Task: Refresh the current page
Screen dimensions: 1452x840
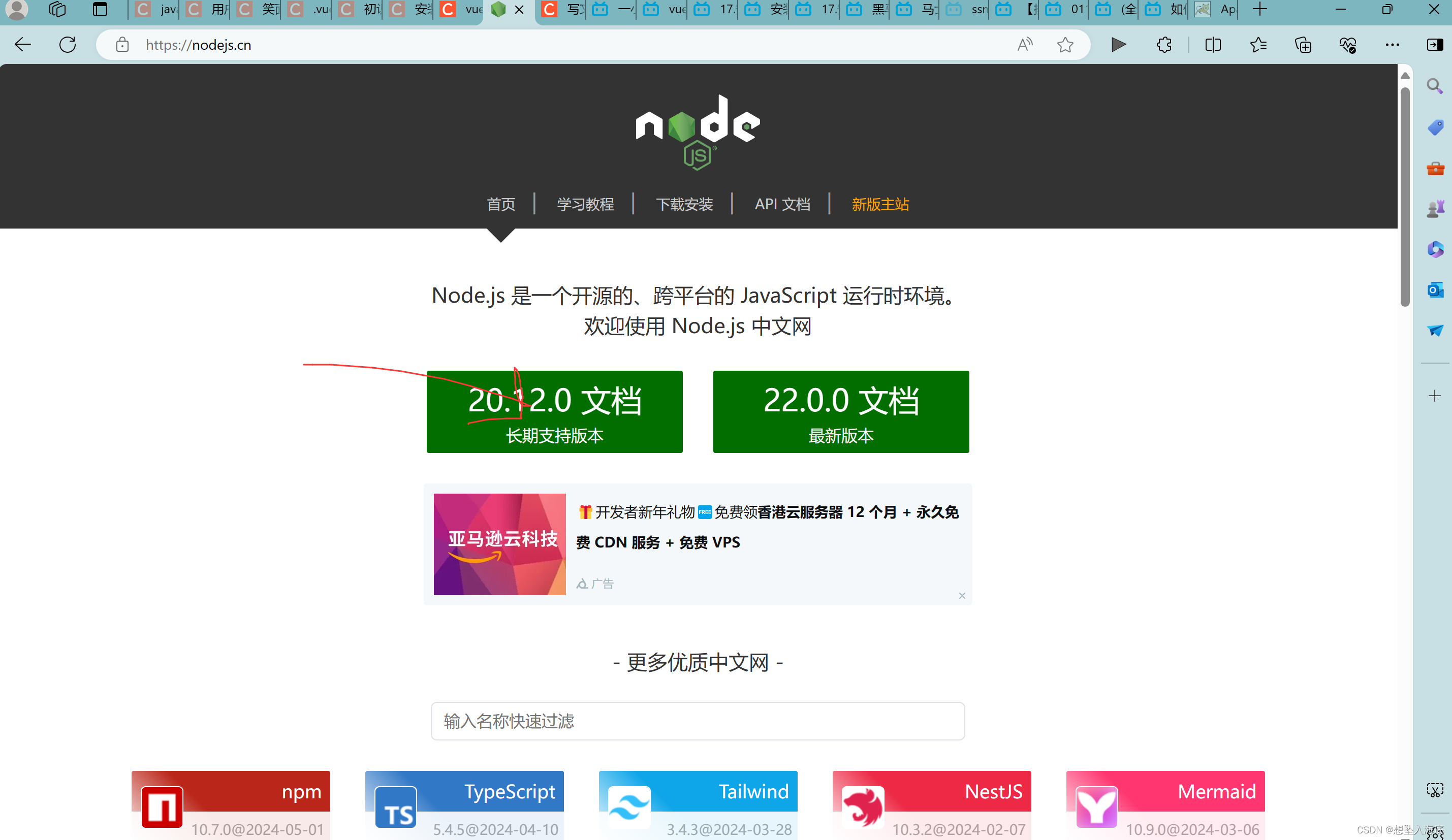Action: click(x=67, y=44)
